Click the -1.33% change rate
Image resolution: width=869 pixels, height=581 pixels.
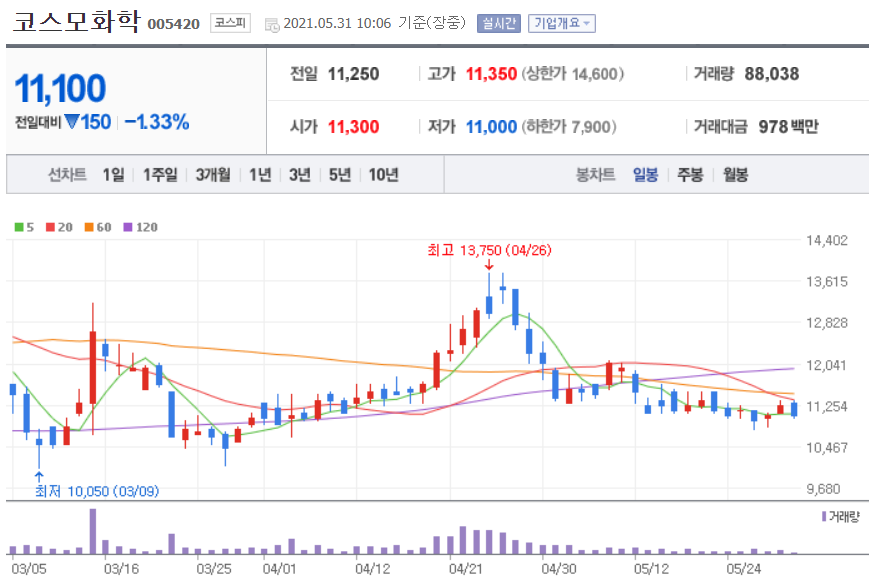coord(157,122)
